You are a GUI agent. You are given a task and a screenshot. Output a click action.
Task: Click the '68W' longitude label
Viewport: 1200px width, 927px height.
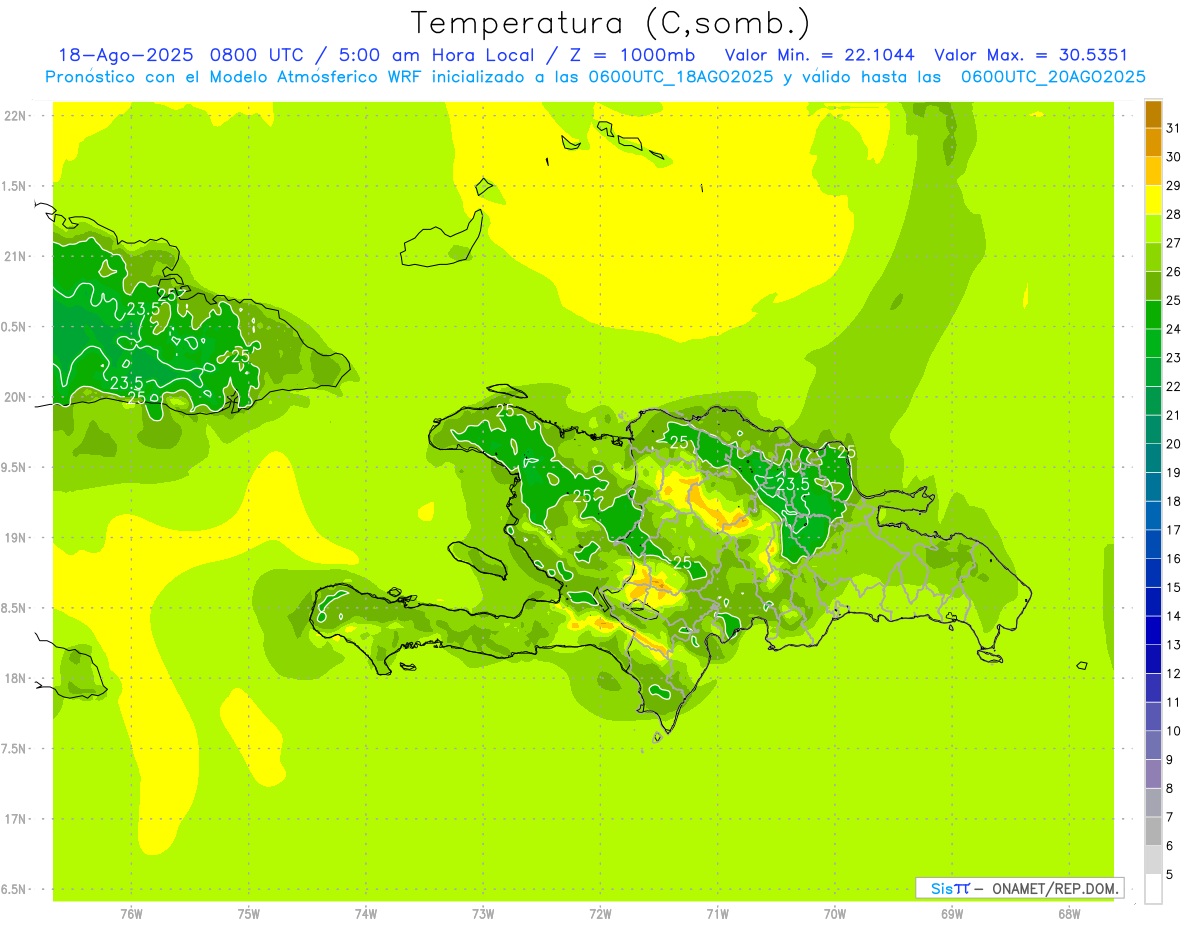click(x=1069, y=914)
